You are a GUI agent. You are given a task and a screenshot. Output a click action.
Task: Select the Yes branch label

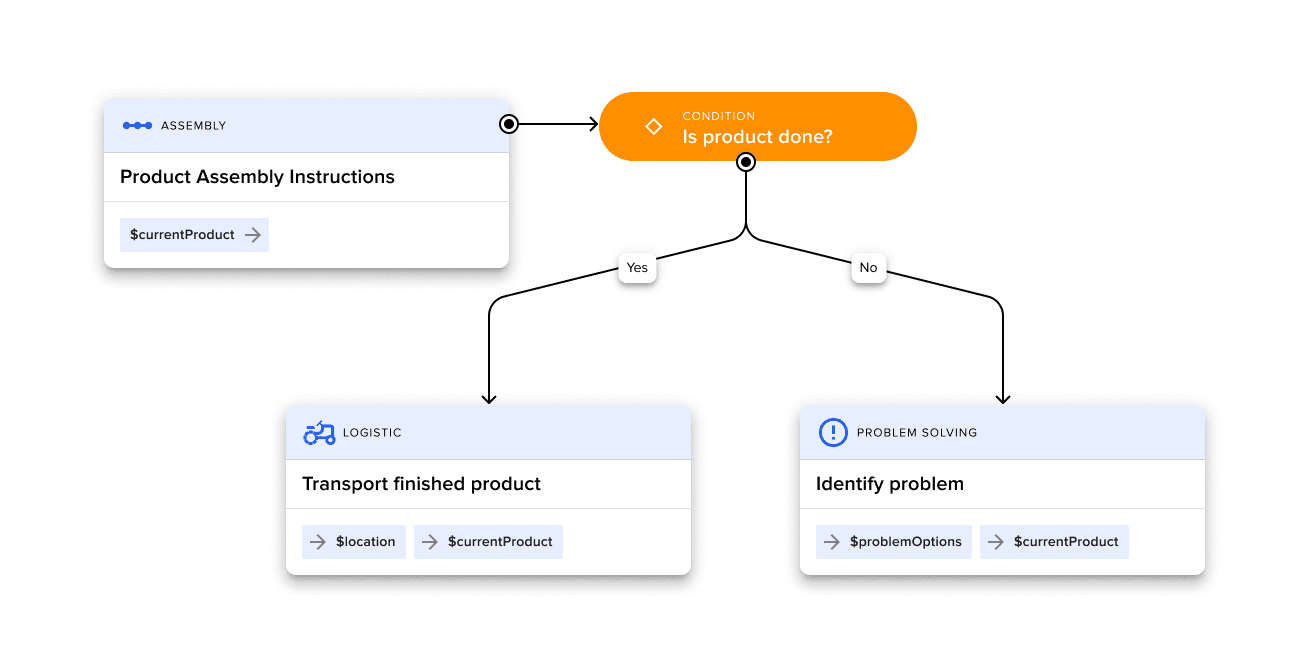coord(637,268)
